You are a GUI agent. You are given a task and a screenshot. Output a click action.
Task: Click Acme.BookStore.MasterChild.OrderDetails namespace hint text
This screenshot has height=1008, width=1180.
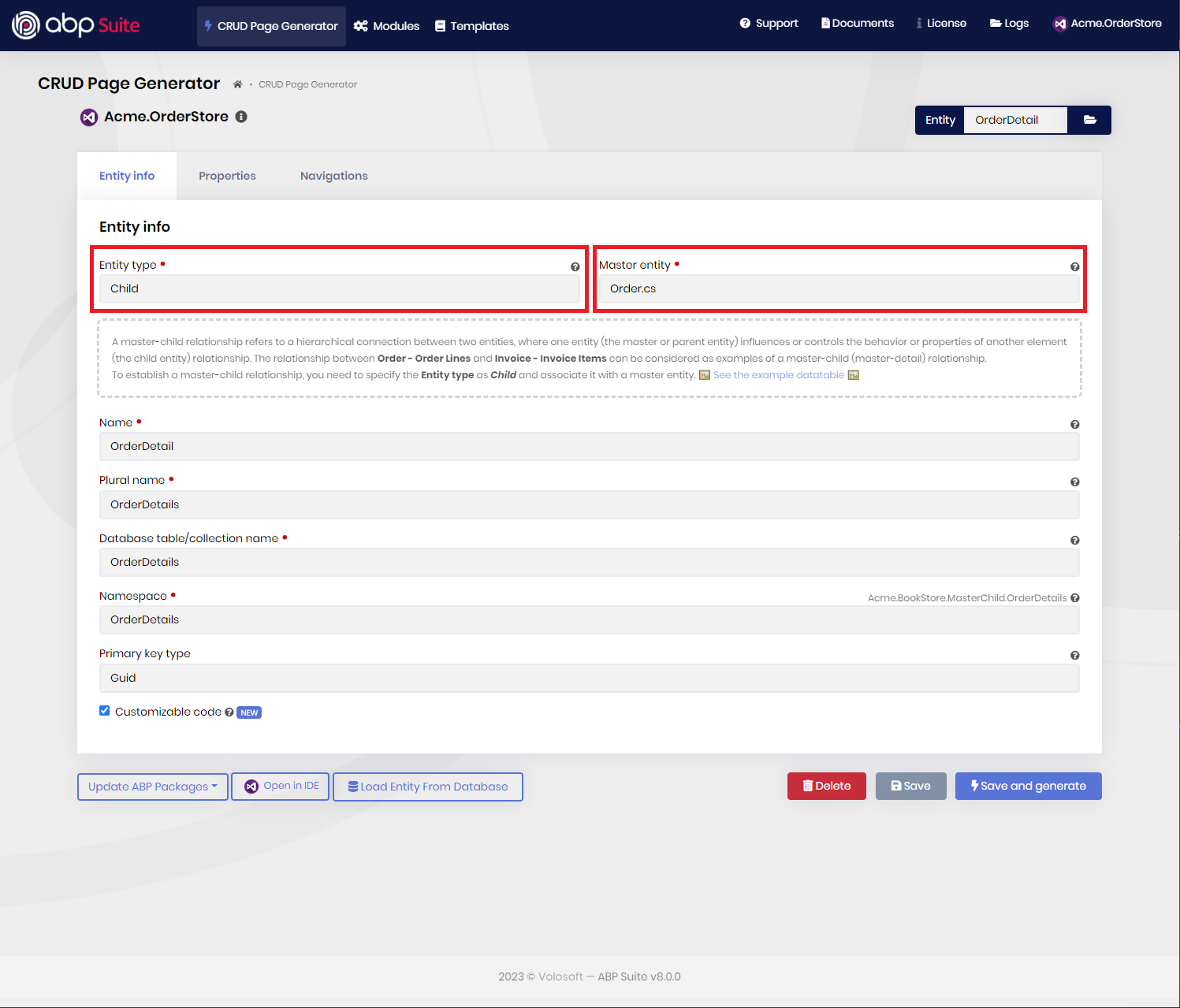point(967,598)
